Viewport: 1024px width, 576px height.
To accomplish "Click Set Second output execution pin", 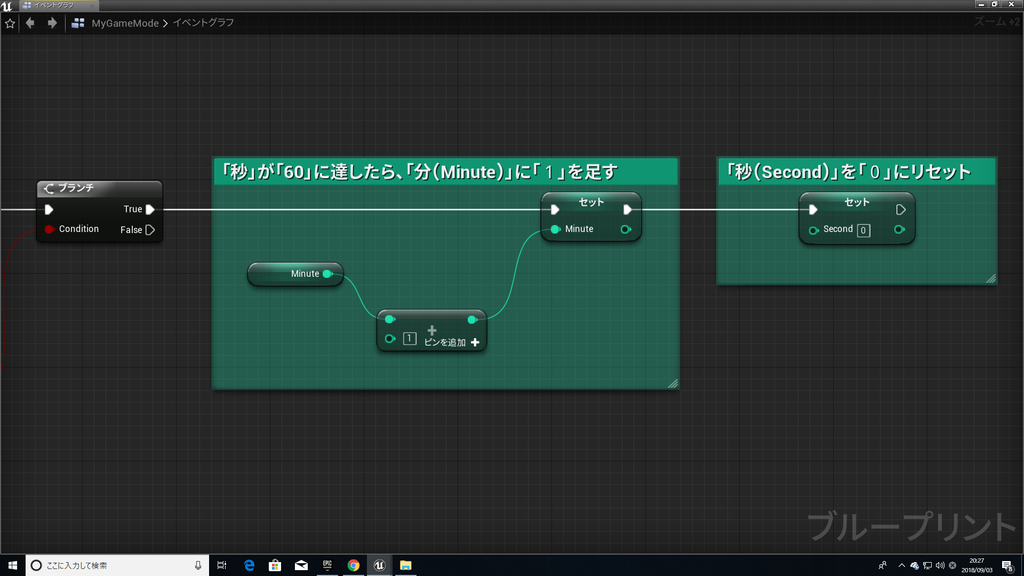I will point(901,210).
